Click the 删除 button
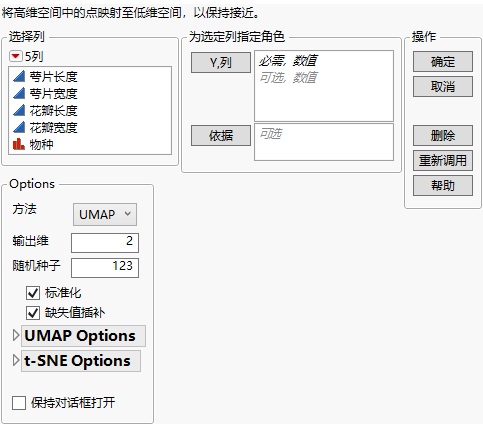The image size is (483, 424). point(443,135)
